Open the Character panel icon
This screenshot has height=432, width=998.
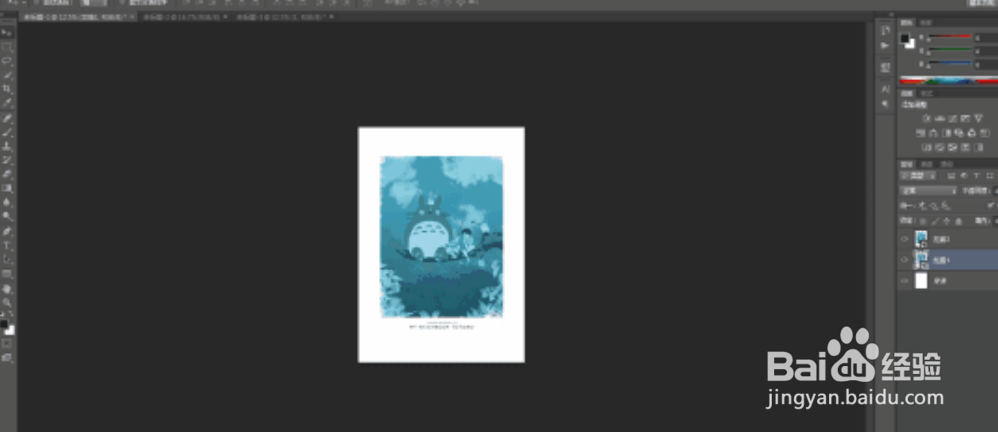coord(885,89)
